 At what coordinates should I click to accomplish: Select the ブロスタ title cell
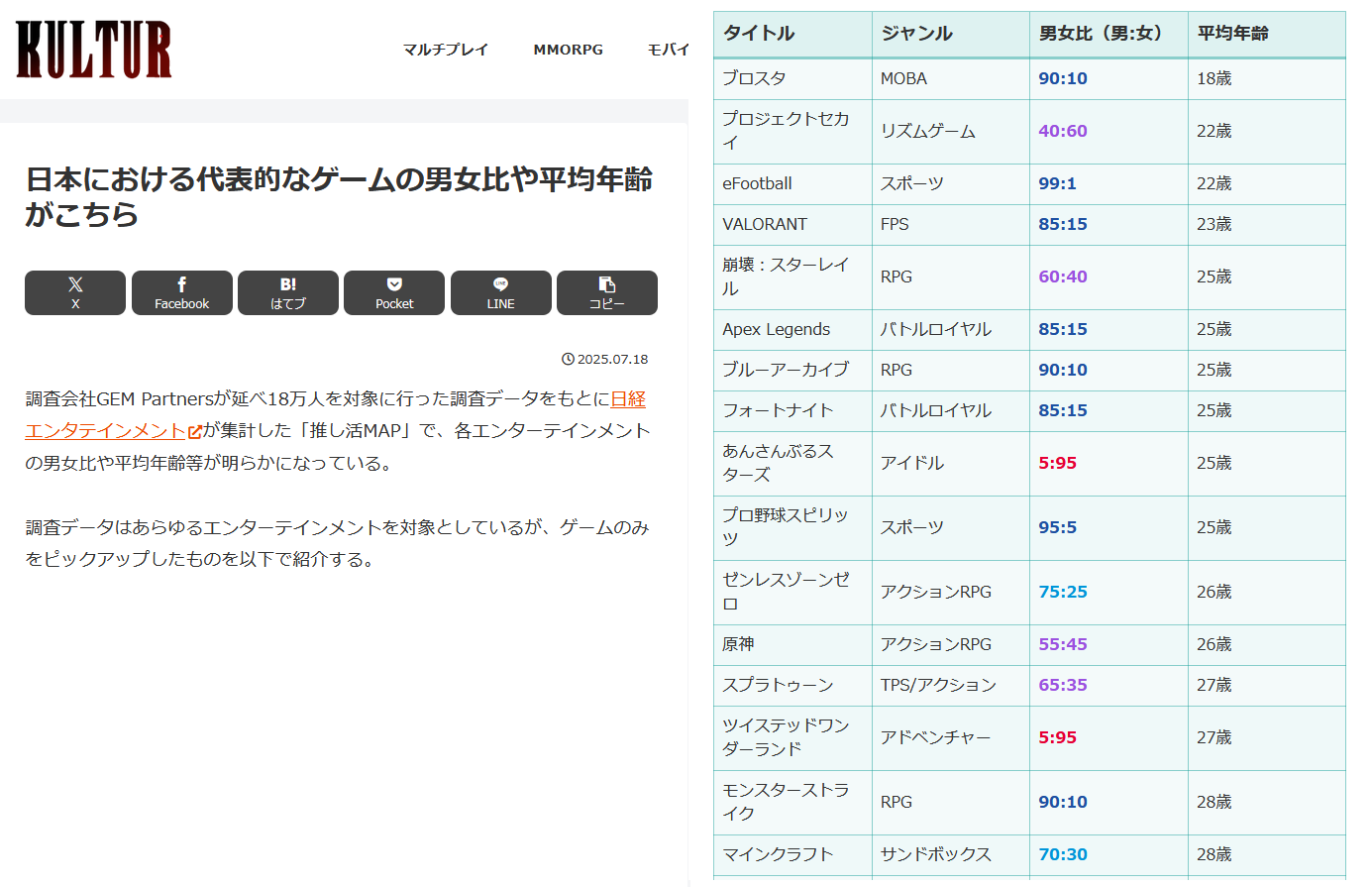point(792,78)
